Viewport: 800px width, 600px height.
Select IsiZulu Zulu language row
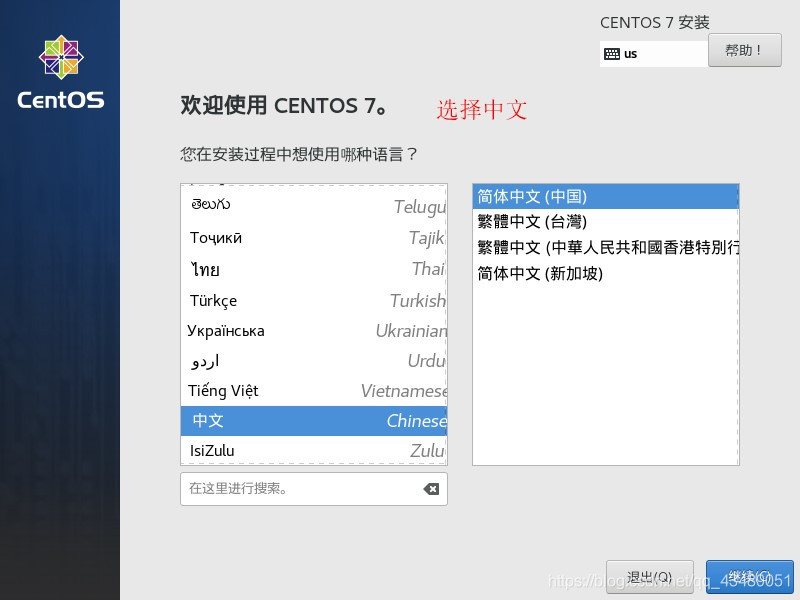coord(314,451)
